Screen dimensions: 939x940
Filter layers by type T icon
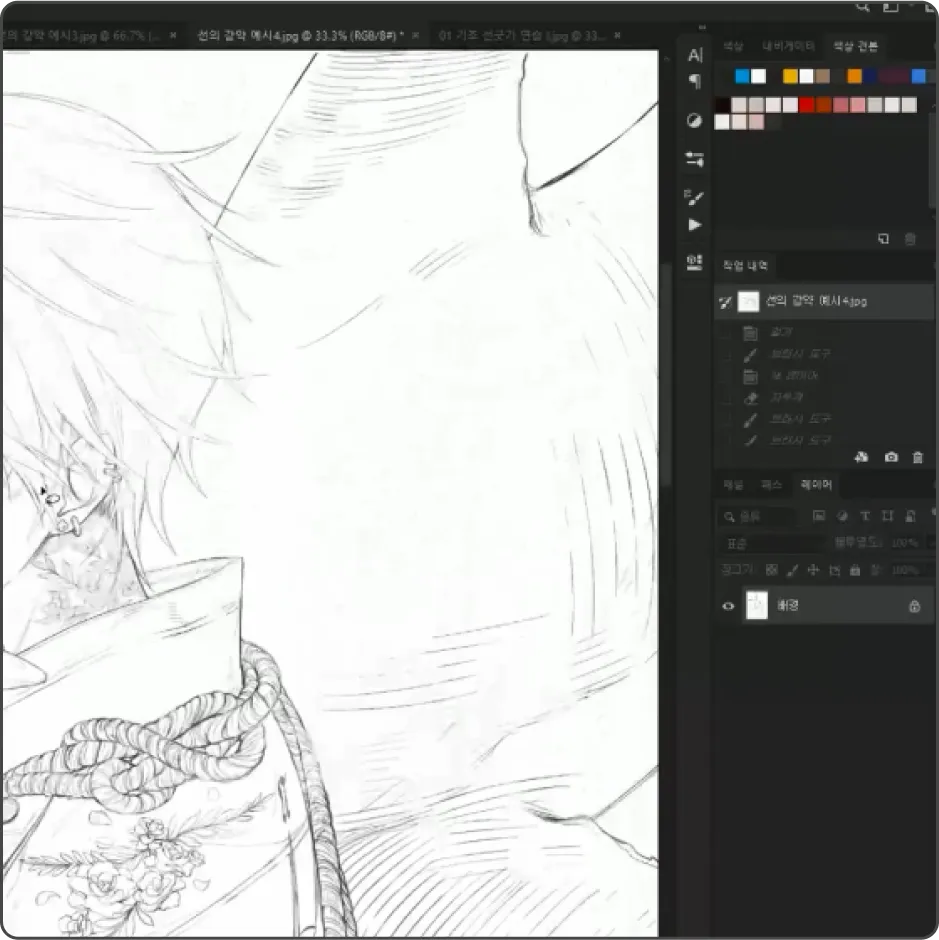pos(865,516)
